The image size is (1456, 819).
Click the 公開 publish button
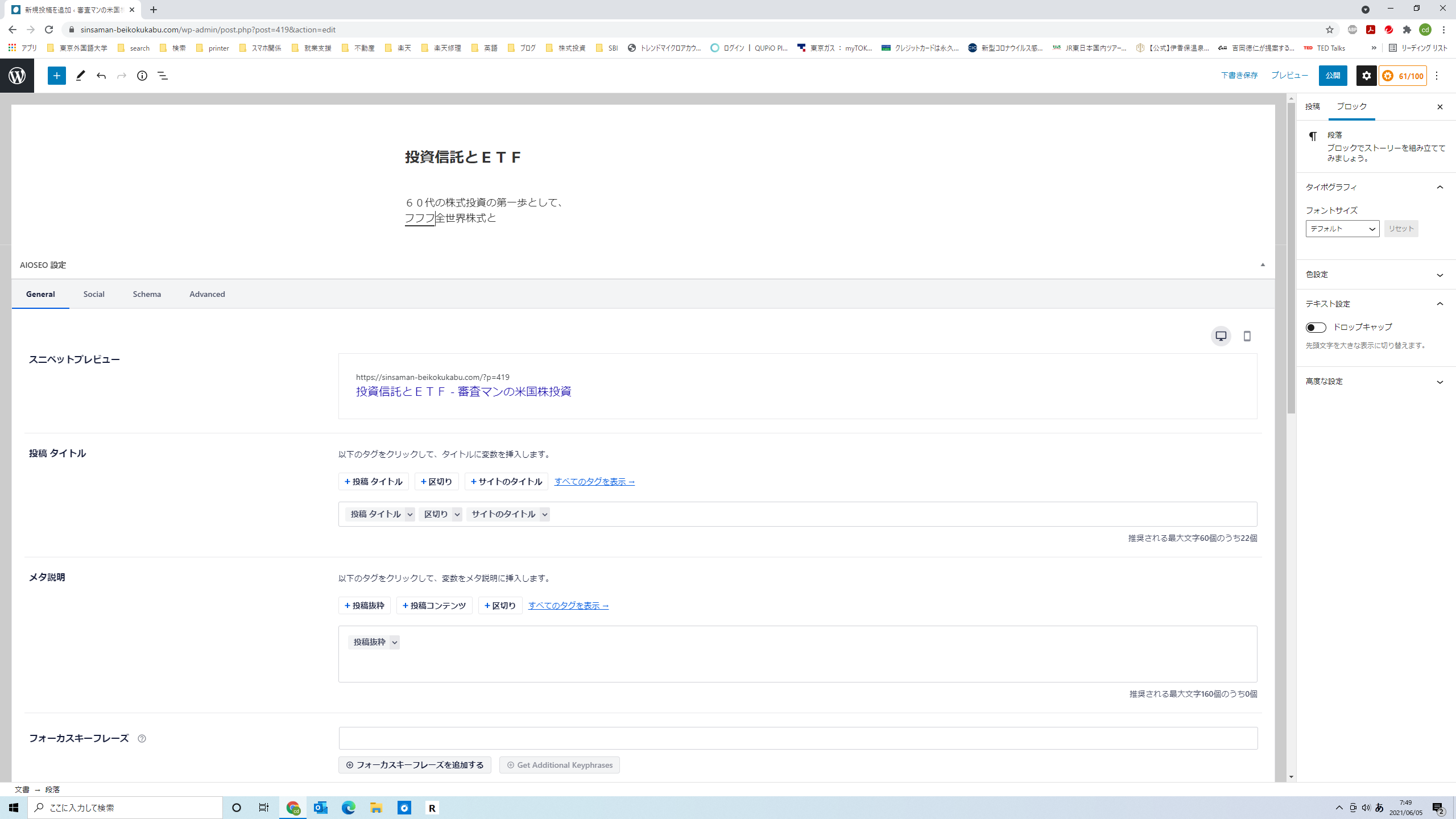click(x=1333, y=76)
